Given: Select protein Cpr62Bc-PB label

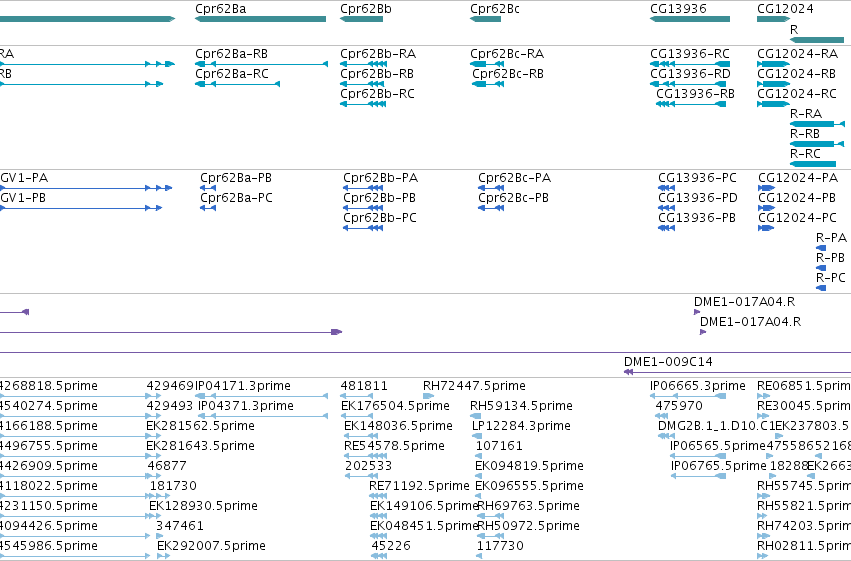Looking at the screenshot, I should pyautogui.click(x=513, y=198).
